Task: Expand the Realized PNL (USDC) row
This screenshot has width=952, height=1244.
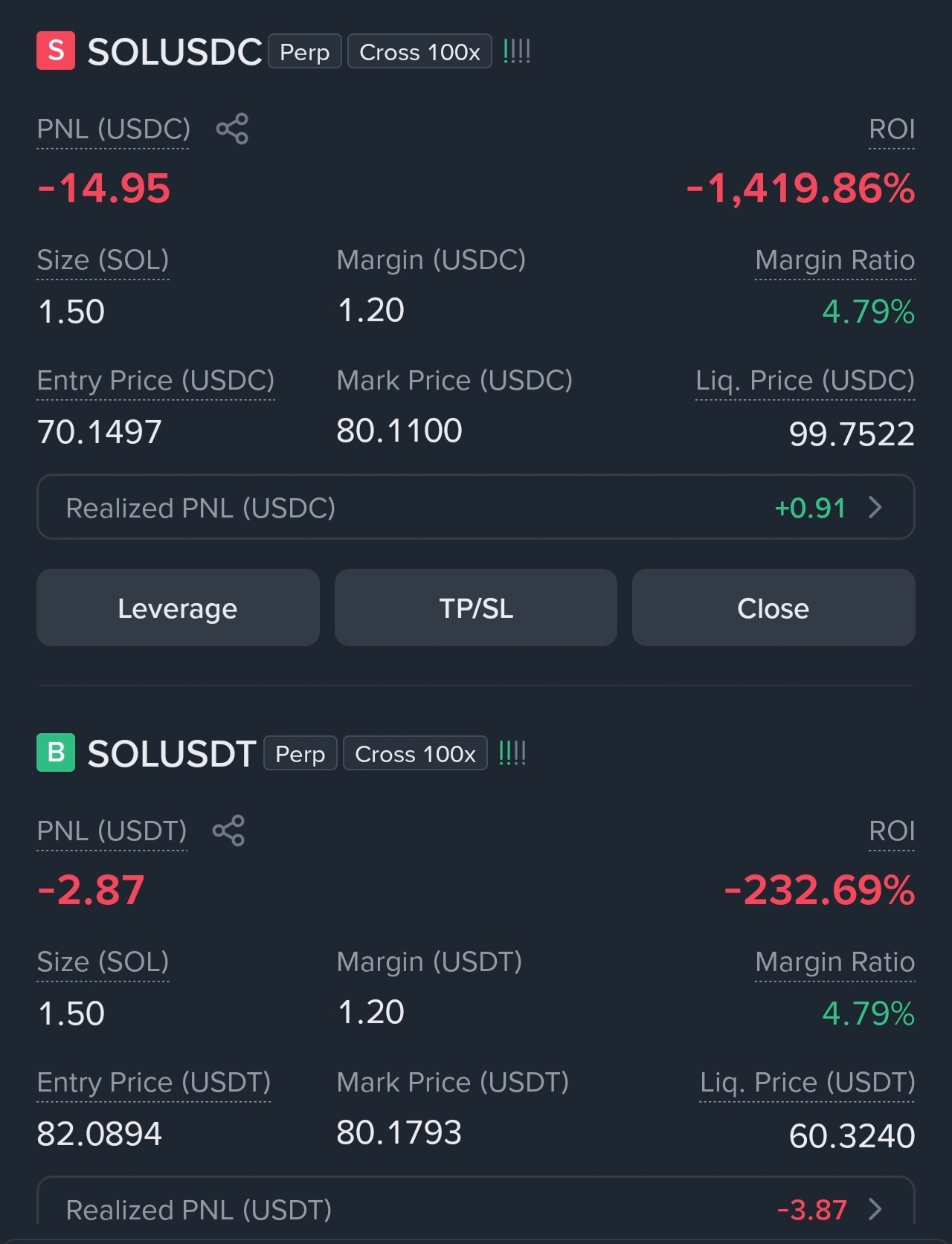Action: (x=476, y=507)
